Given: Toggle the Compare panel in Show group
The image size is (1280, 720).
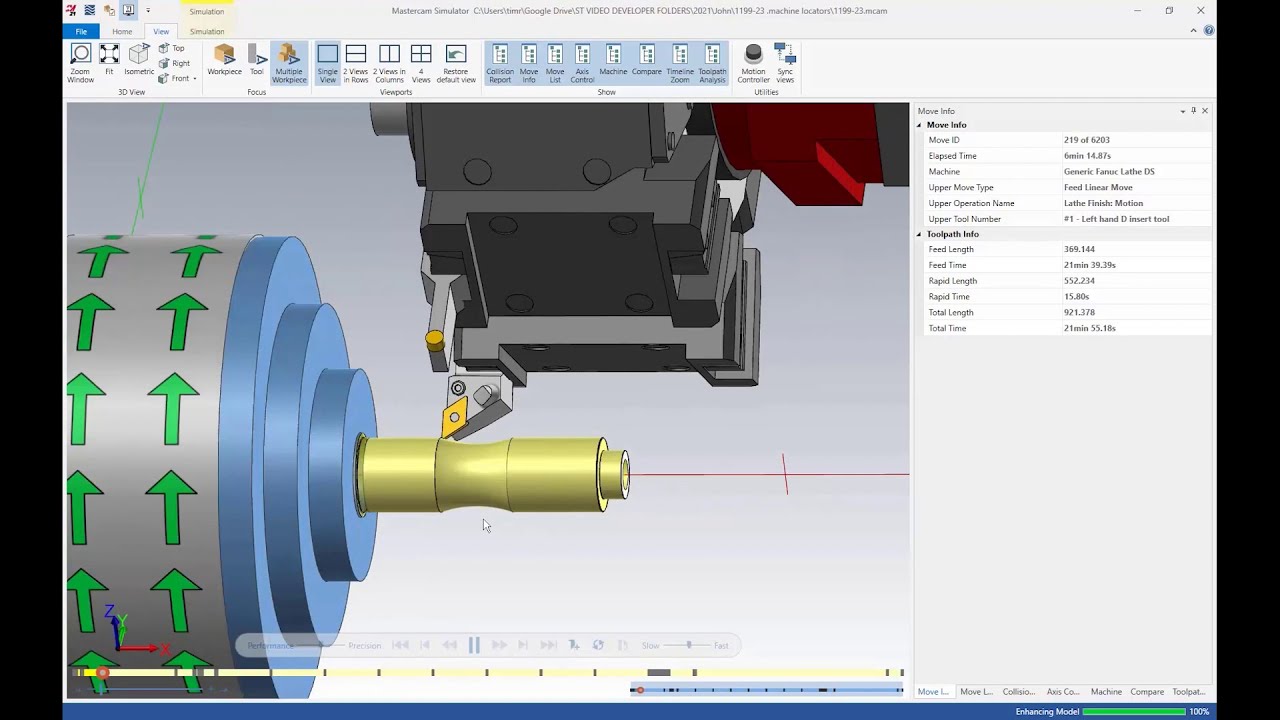Looking at the screenshot, I should (647, 63).
